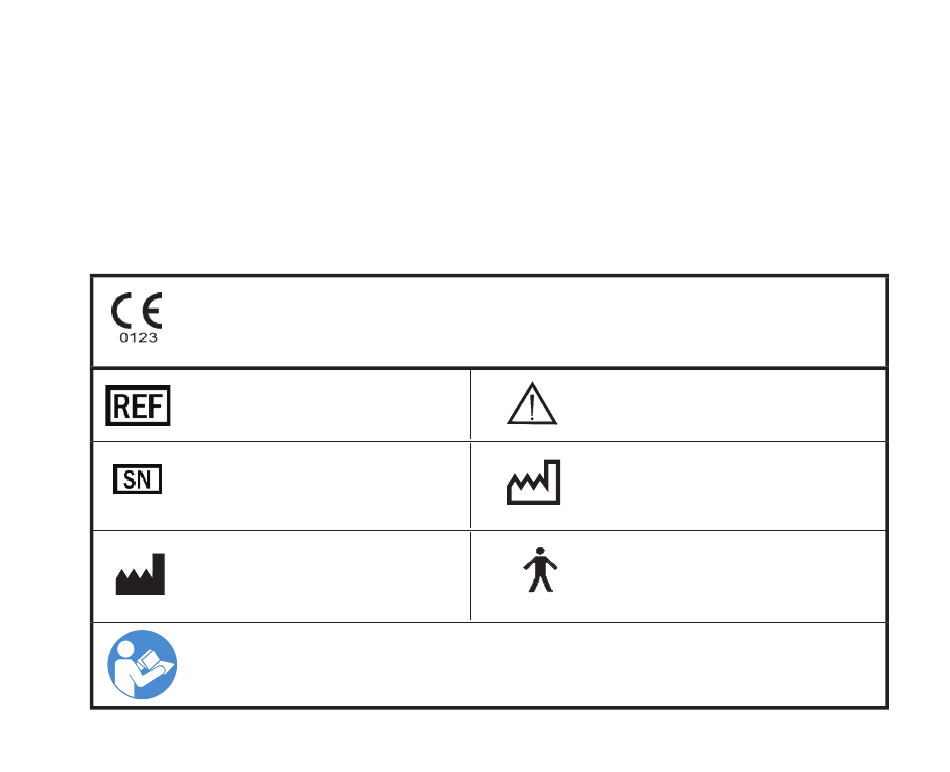
Task: Select the blank area beside the SN symbol
Action: coord(315,486)
